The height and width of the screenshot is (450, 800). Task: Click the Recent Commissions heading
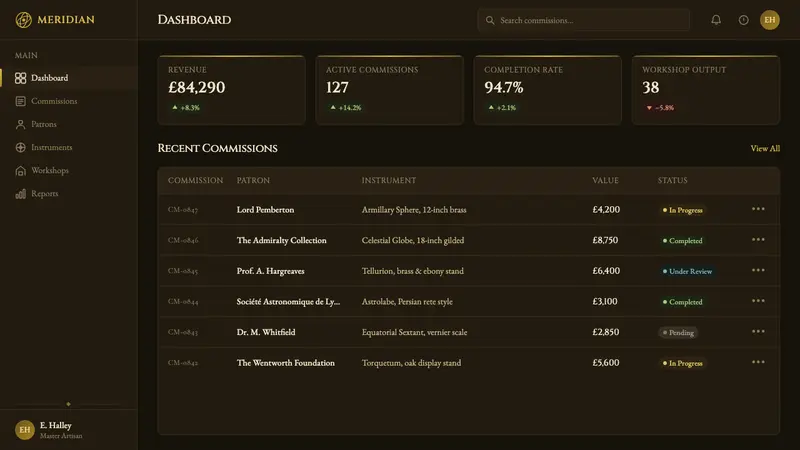point(217,148)
